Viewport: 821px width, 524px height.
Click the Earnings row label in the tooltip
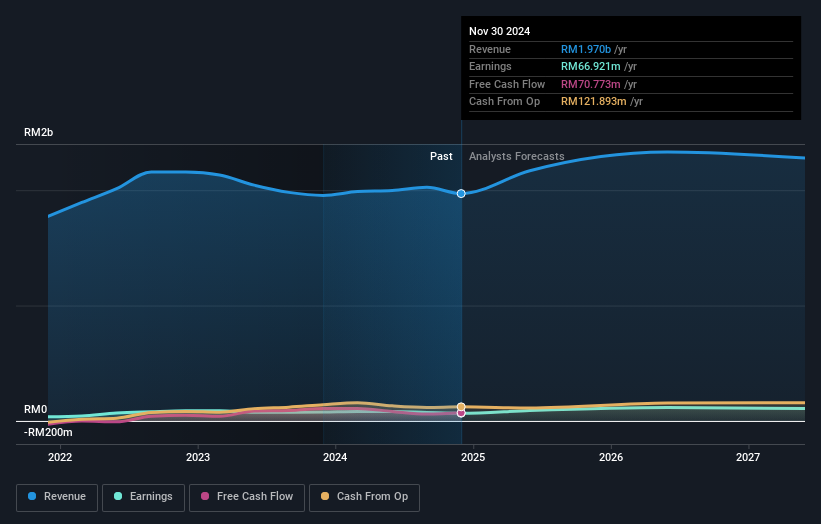(x=491, y=66)
